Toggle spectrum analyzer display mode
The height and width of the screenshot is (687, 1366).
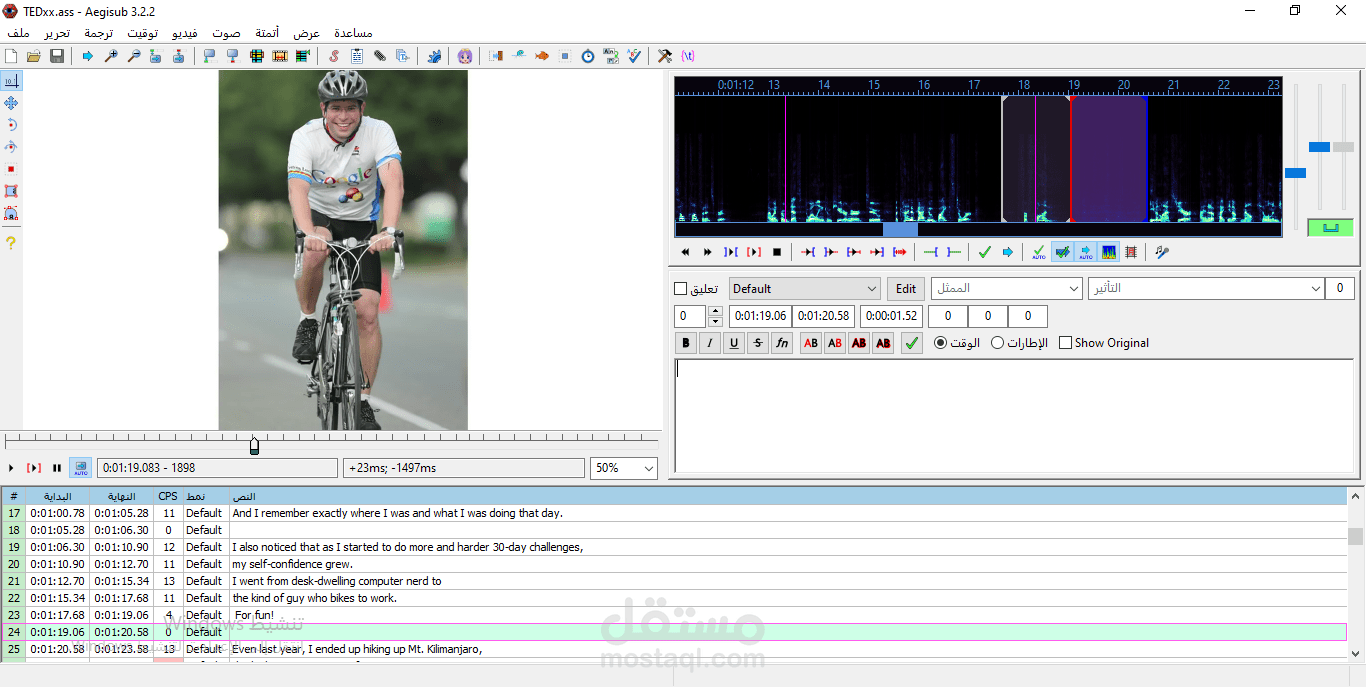coord(1108,252)
